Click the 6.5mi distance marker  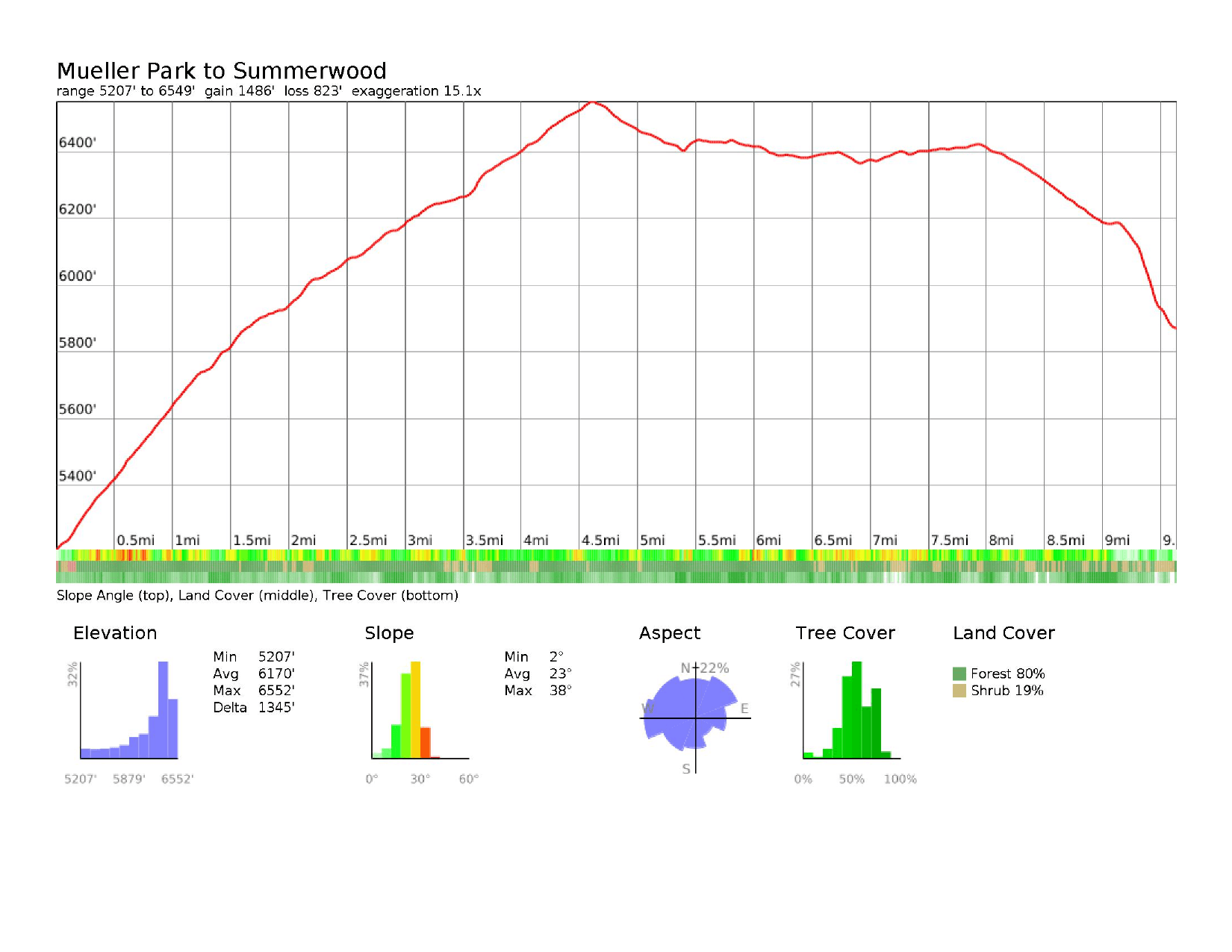833,540
